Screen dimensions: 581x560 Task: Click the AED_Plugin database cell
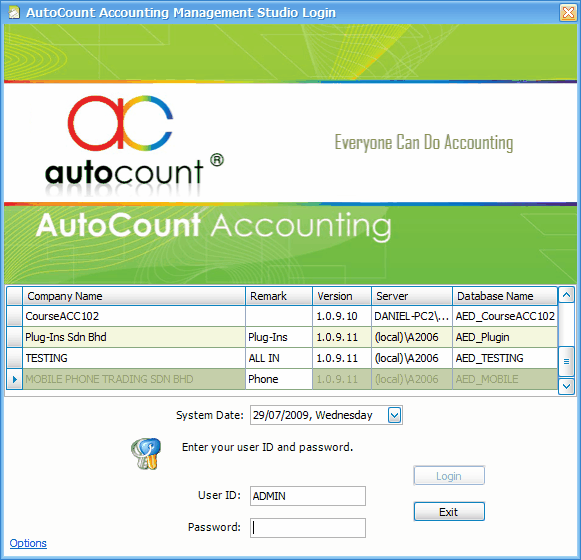tap(505, 337)
